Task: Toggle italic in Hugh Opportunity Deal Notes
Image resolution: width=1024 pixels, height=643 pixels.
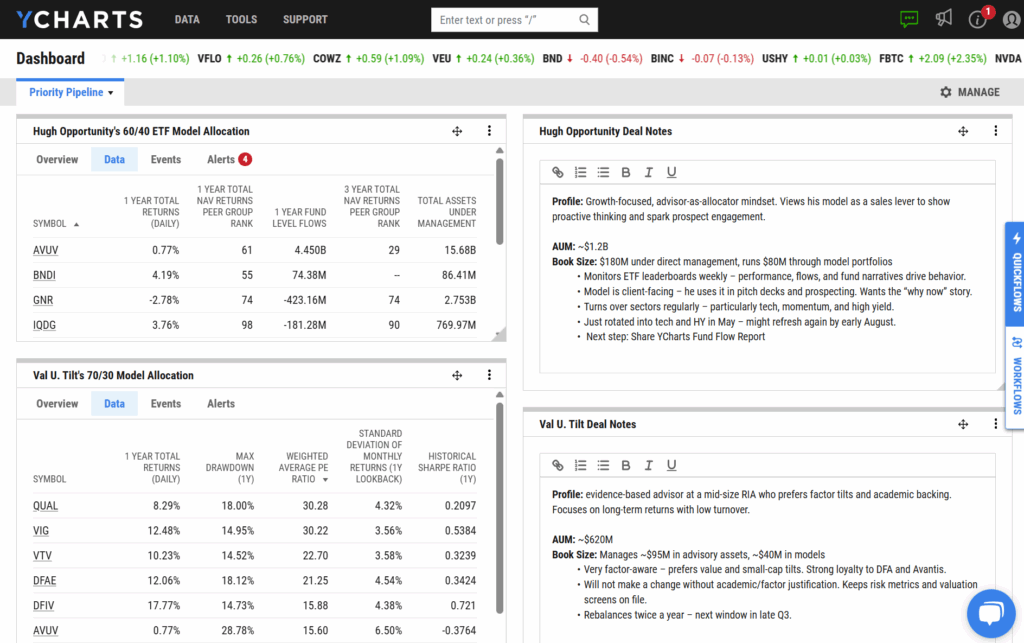Action: [x=648, y=172]
